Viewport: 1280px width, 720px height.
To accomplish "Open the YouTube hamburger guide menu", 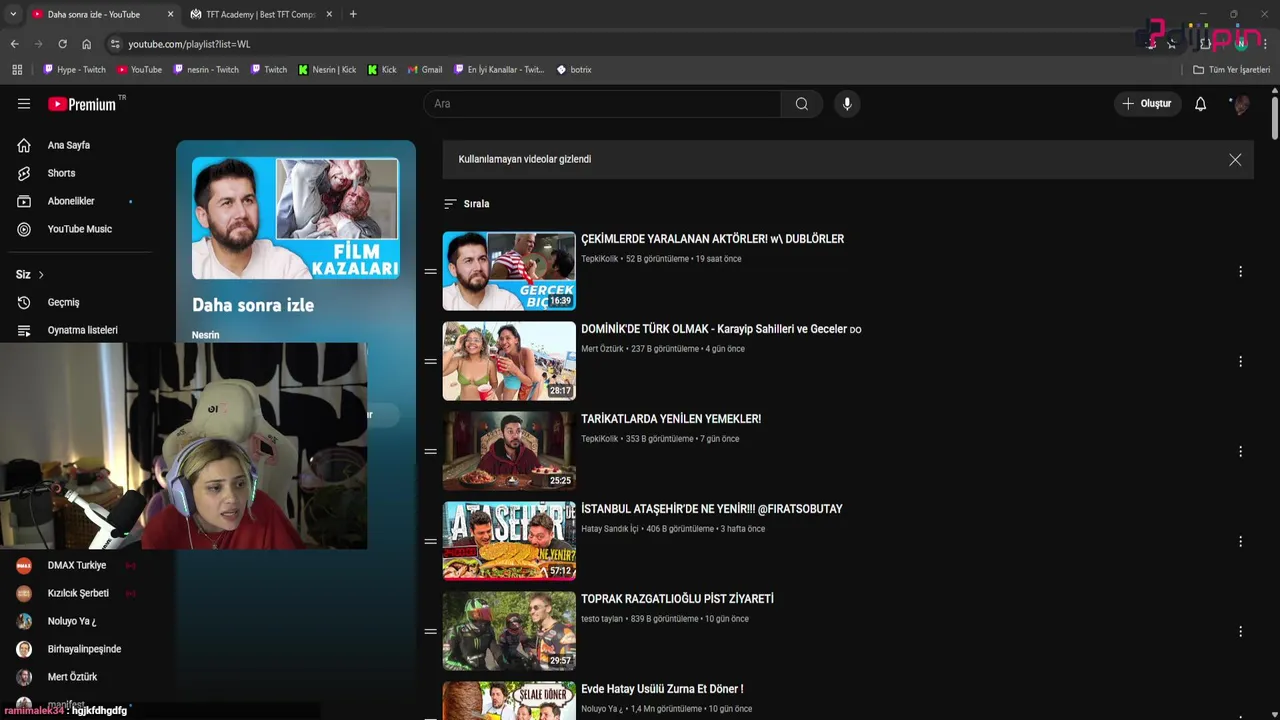I will (x=24, y=104).
